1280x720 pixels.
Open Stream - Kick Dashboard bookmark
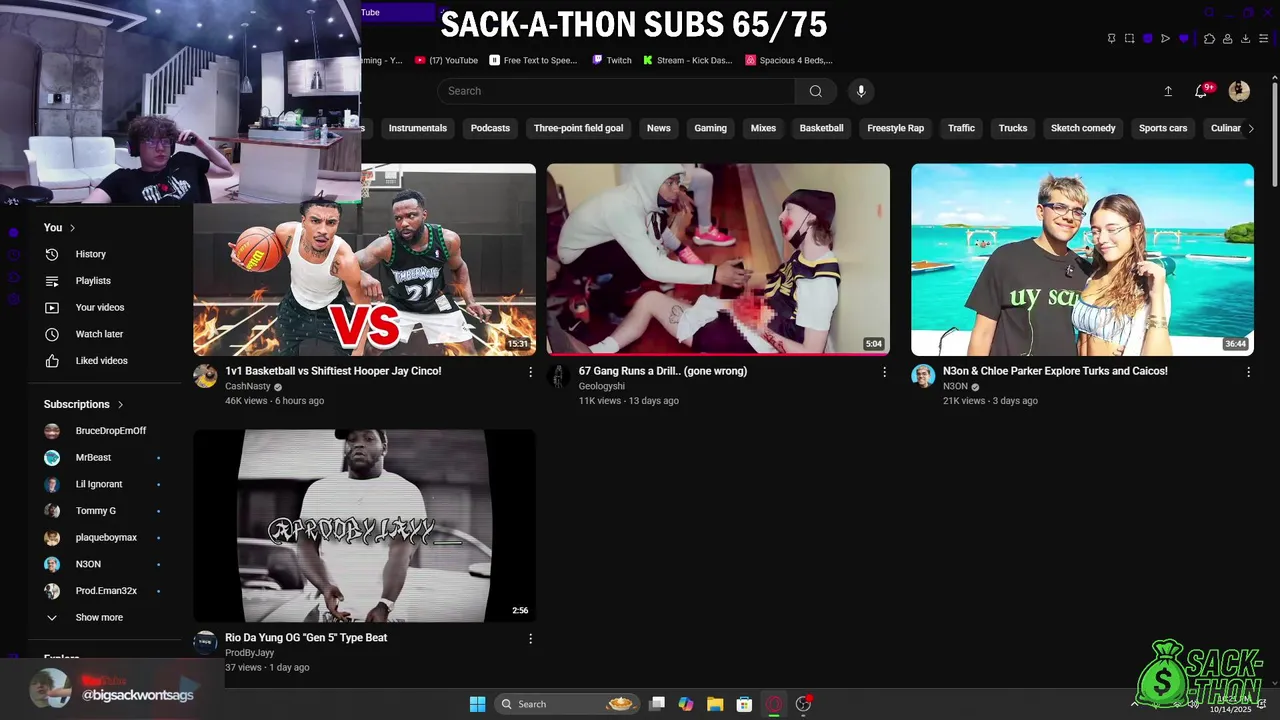click(x=688, y=60)
